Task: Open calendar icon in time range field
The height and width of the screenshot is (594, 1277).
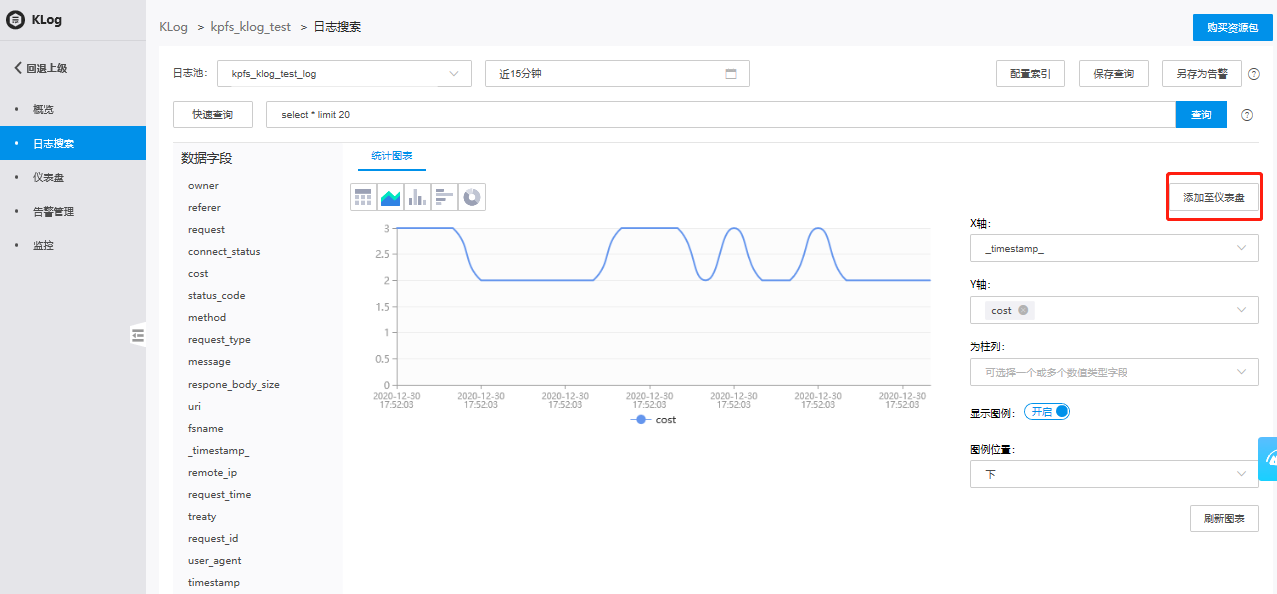Action: [x=730, y=74]
